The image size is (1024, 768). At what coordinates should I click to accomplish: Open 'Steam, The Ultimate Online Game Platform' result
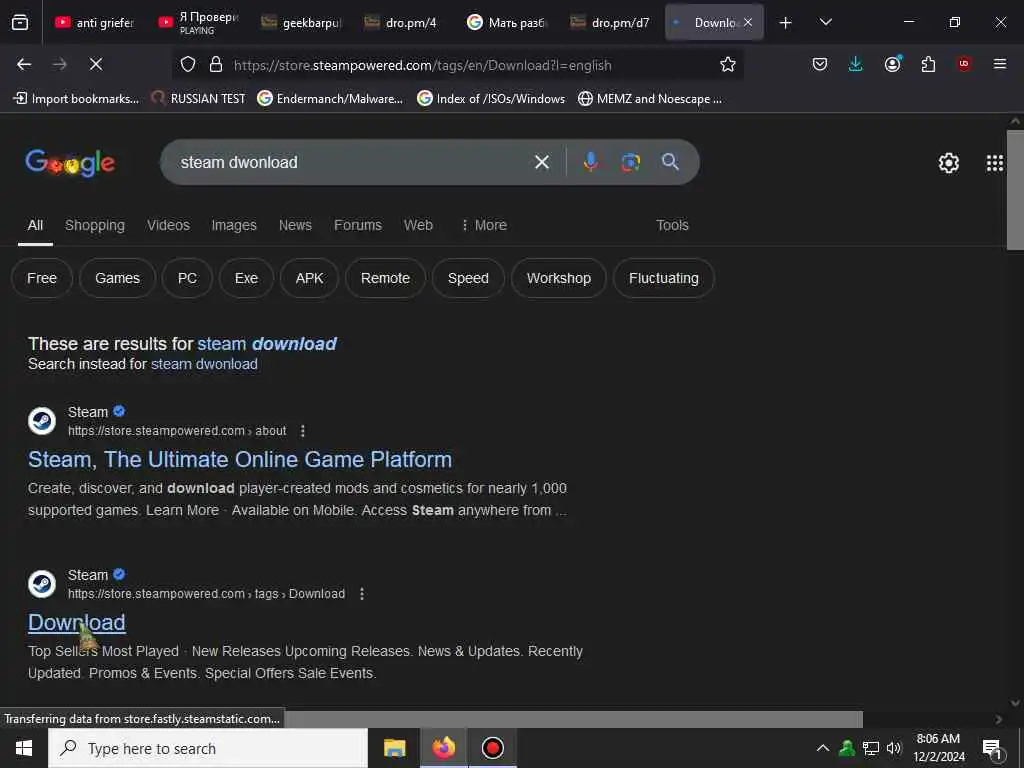(x=240, y=460)
